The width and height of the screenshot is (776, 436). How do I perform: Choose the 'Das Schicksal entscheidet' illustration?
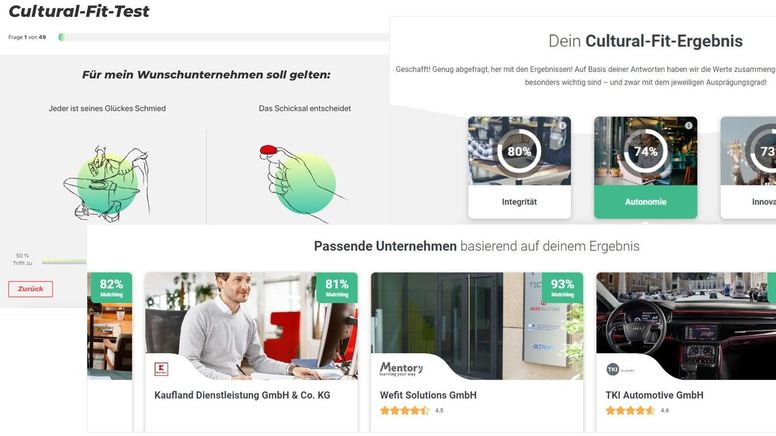coord(303,183)
